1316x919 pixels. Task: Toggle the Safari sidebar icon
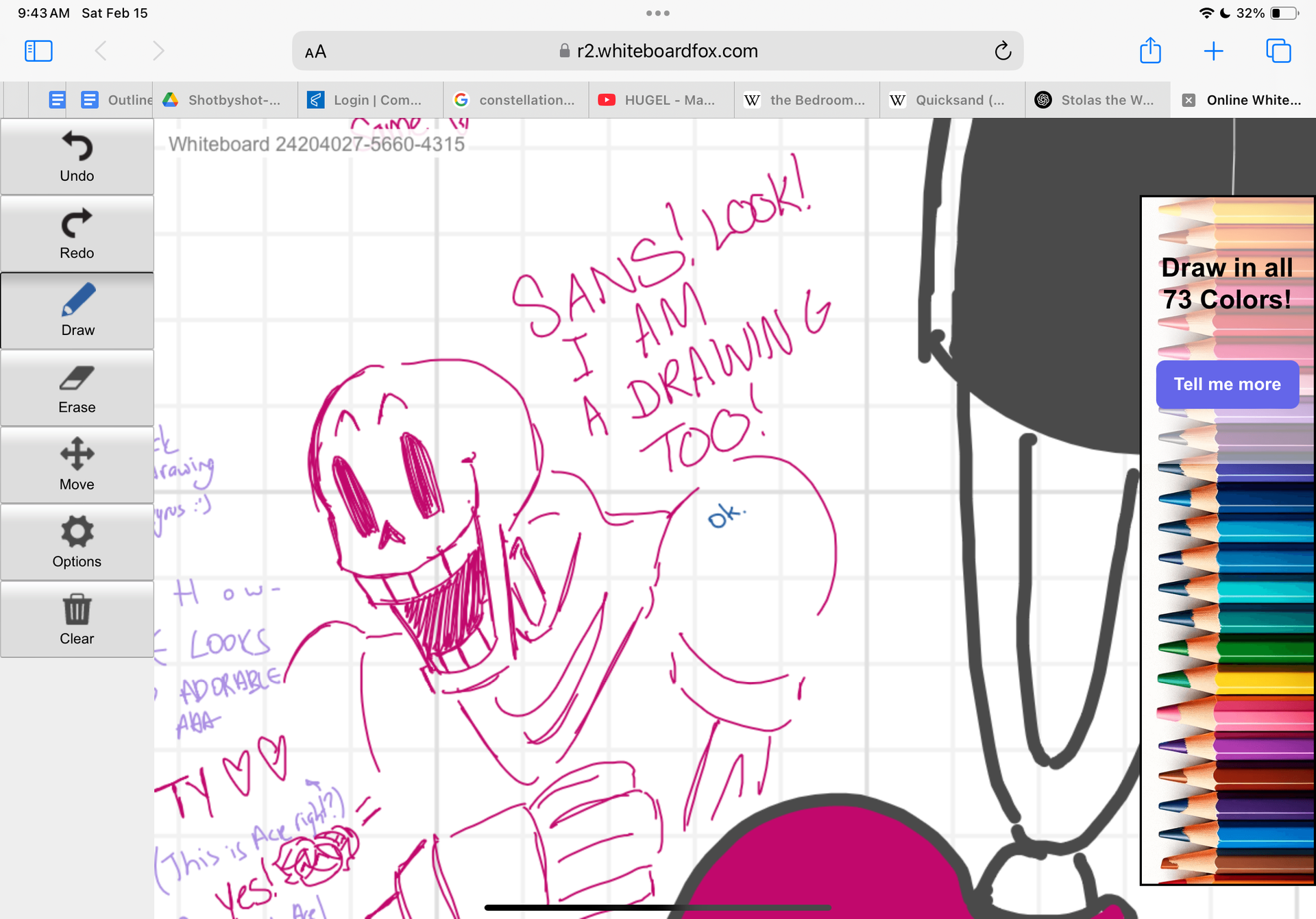38,51
